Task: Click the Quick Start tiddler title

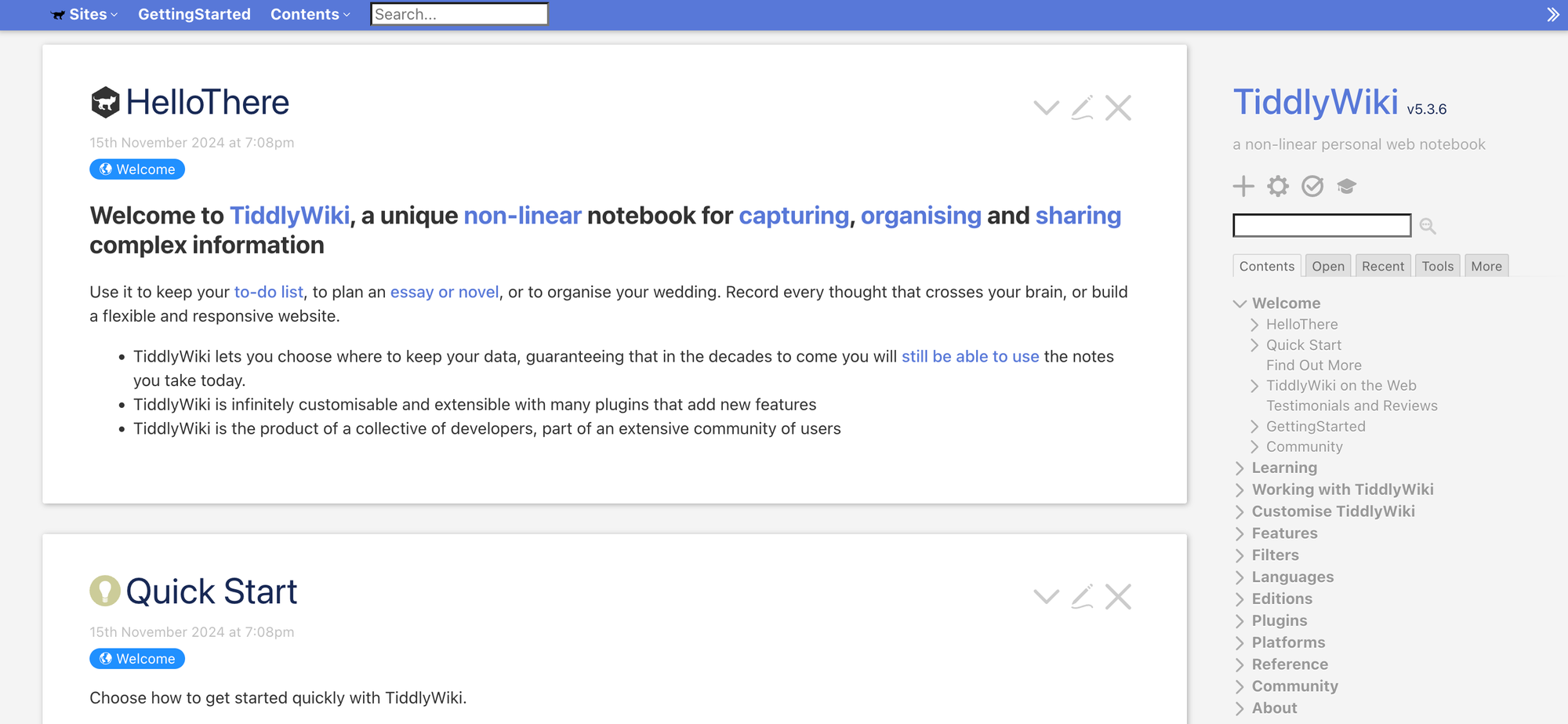Action: pos(212,591)
